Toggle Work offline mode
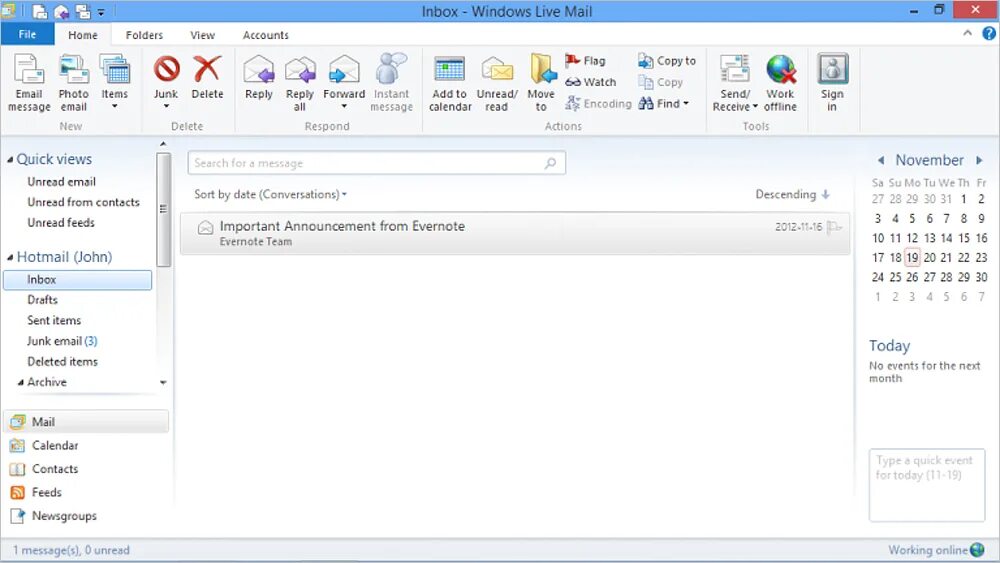 click(x=781, y=83)
